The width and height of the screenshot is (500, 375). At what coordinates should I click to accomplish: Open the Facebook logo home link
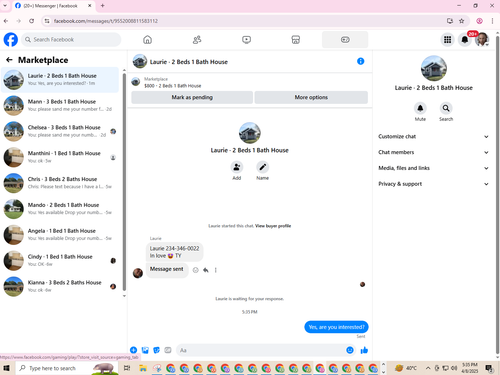point(11,40)
